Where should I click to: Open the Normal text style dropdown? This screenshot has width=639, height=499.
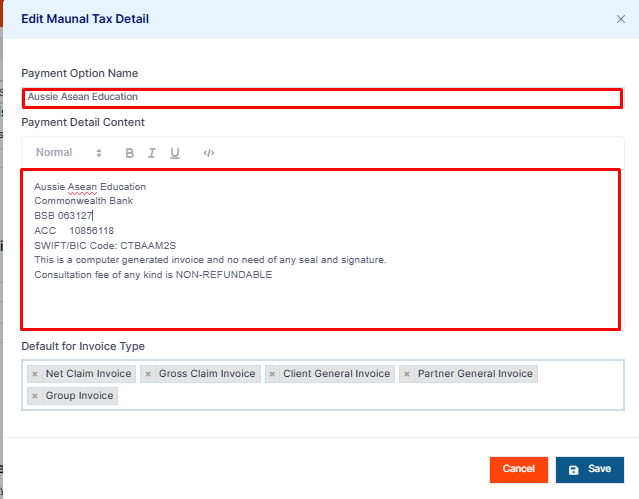(68, 153)
